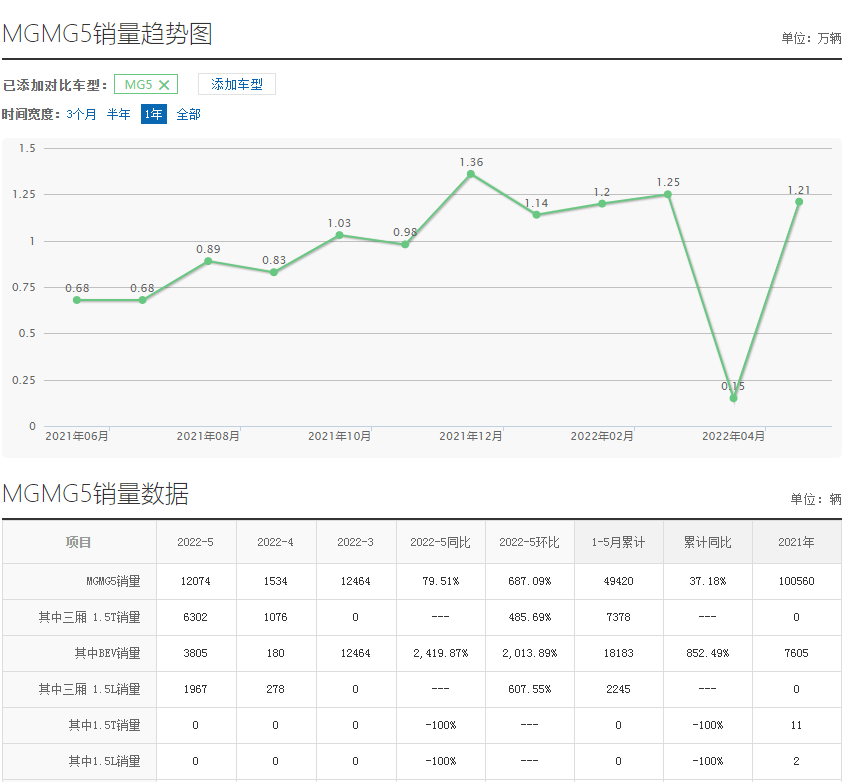Image resolution: width=850 pixels, height=782 pixels.
Task: Click the 100560 cell for 2021年
Action: point(796,581)
